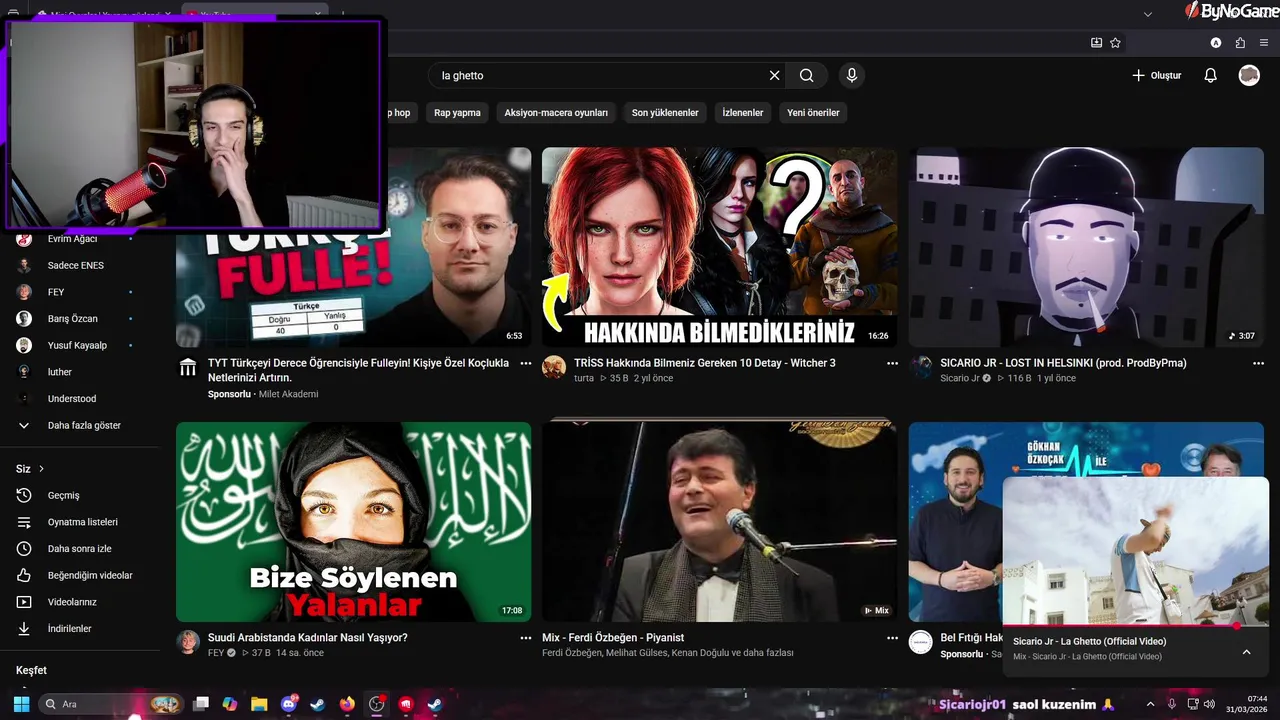This screenshot has width=1280, height=720.
Task: Select the 'Aksiyon-macera oyunları' chip
Action: [556, 113]
